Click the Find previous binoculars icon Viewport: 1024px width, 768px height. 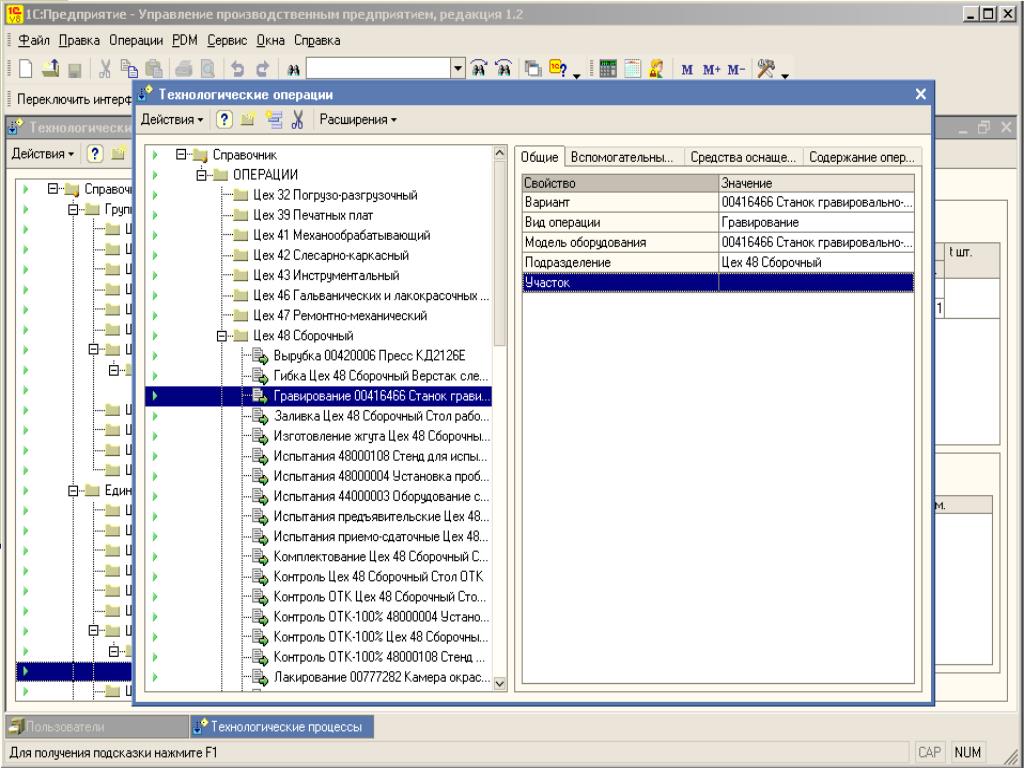pyautogui.click(x=503, y=69)
